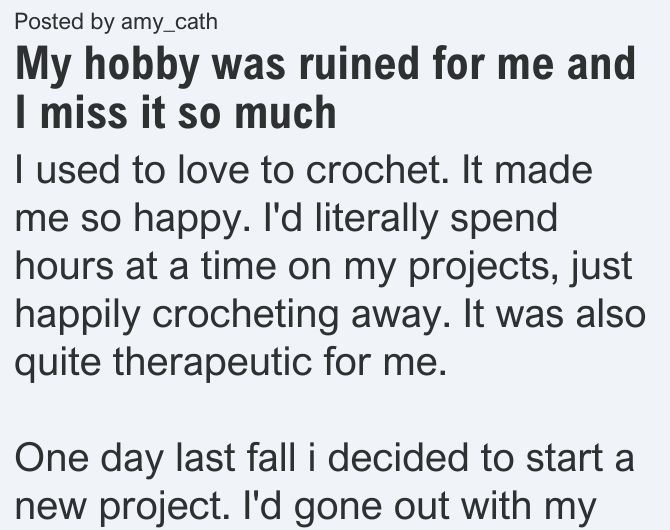
Task: Click the word 'literally' in the post body
Action: pyautogui.click(x=376, y=218)
